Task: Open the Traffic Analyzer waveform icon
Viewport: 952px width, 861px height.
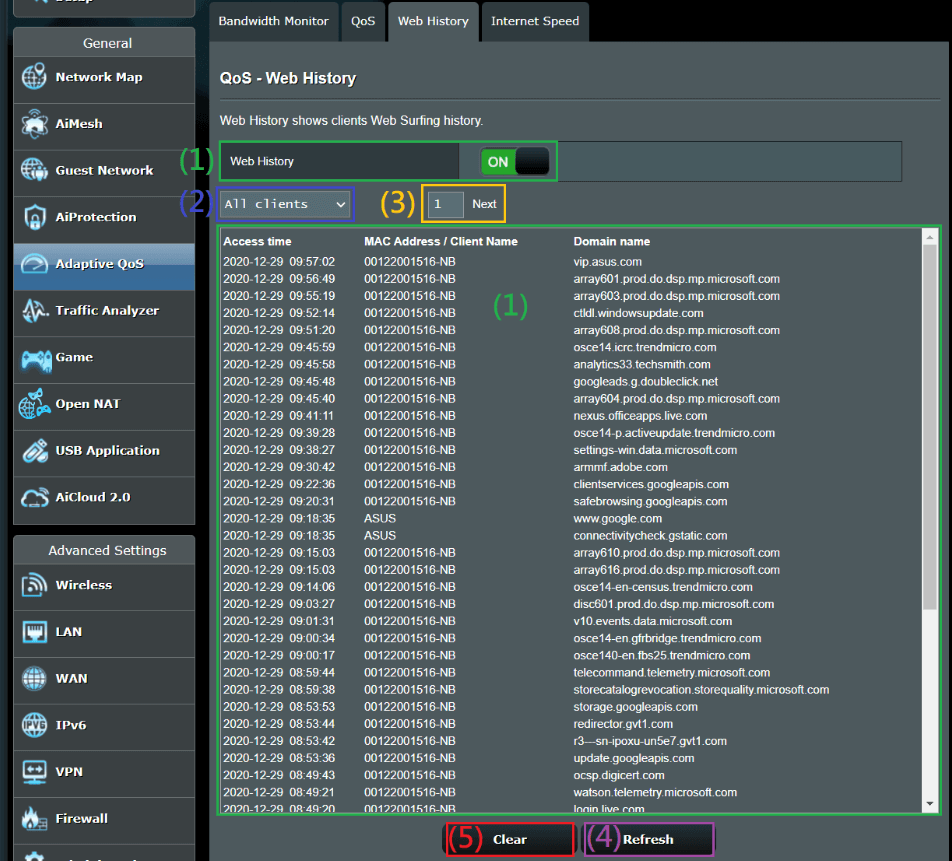Action: (x=34, y=310)
